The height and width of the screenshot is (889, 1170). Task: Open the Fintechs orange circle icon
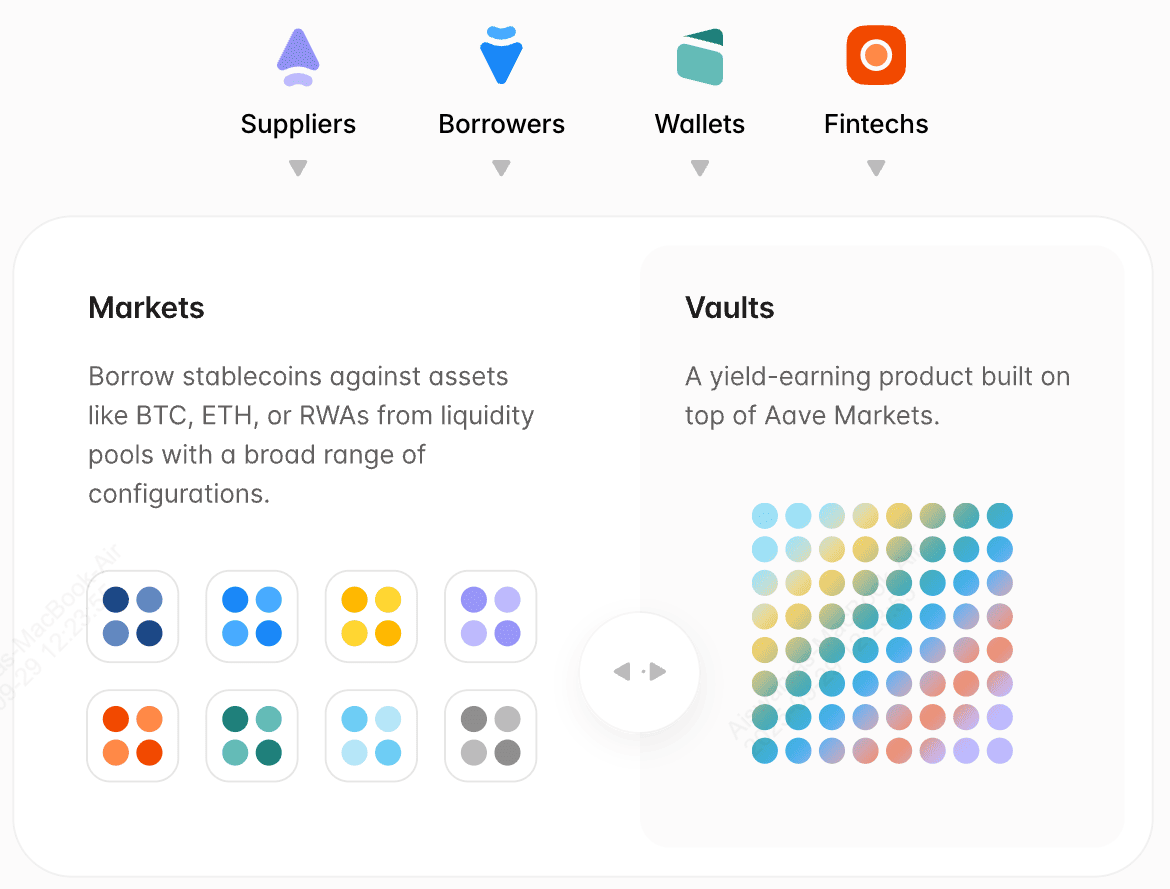(875, 55)
